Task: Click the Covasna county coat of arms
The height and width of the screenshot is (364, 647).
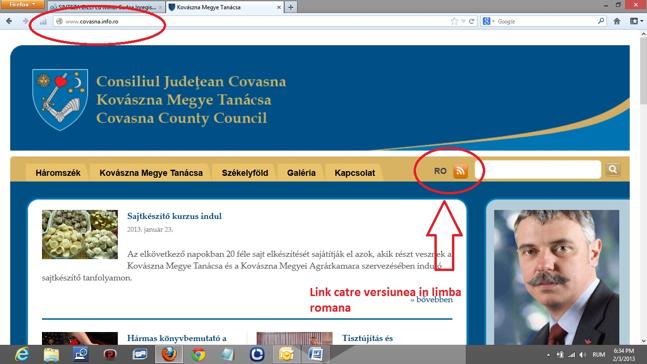Action: (x=60, y=99)
